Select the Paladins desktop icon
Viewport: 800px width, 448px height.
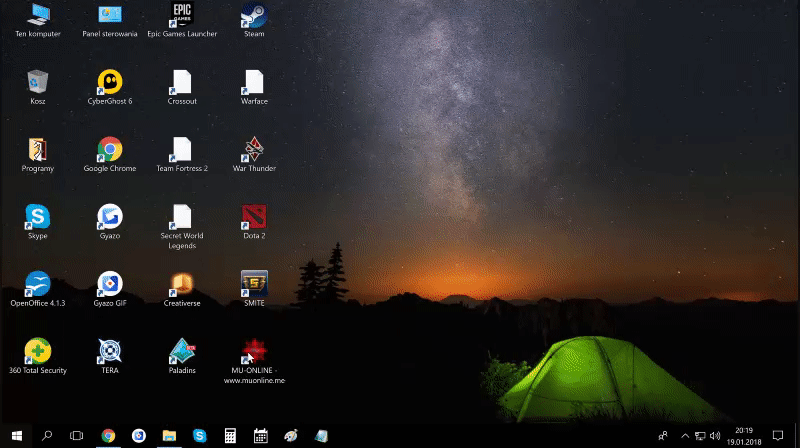point(182,356)
